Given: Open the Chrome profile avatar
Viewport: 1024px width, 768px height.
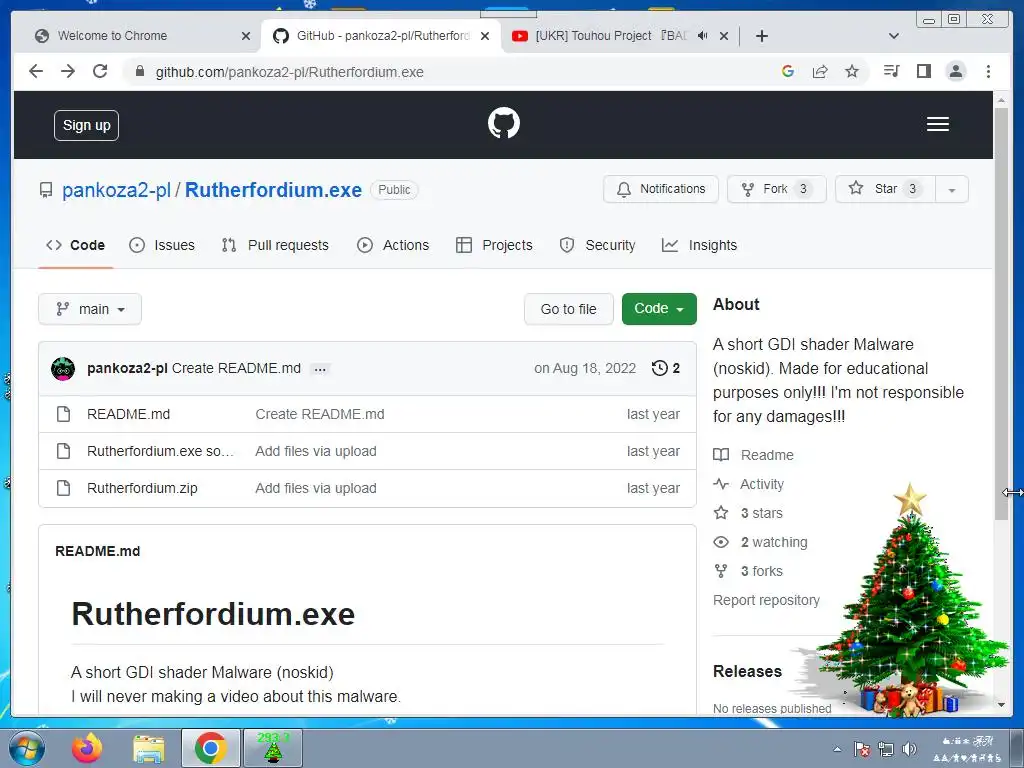Looking at the screenshot, I should 955,71.
